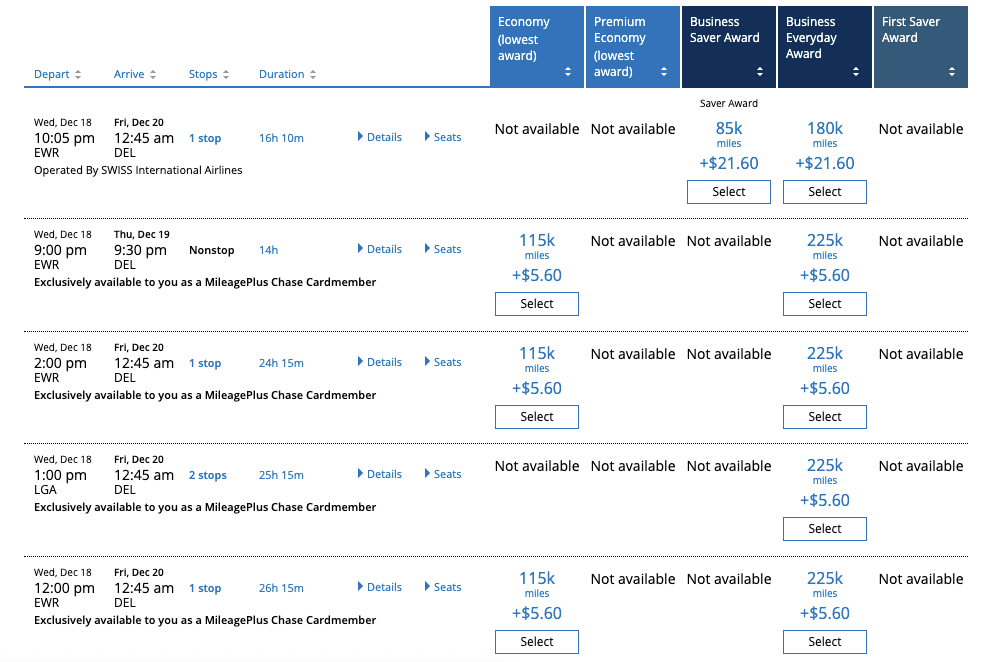989x662 pixels.
Task: Expand Details for the 1:00 pm LGA flight
Action: pyautogui.click(x=380, y=474)
